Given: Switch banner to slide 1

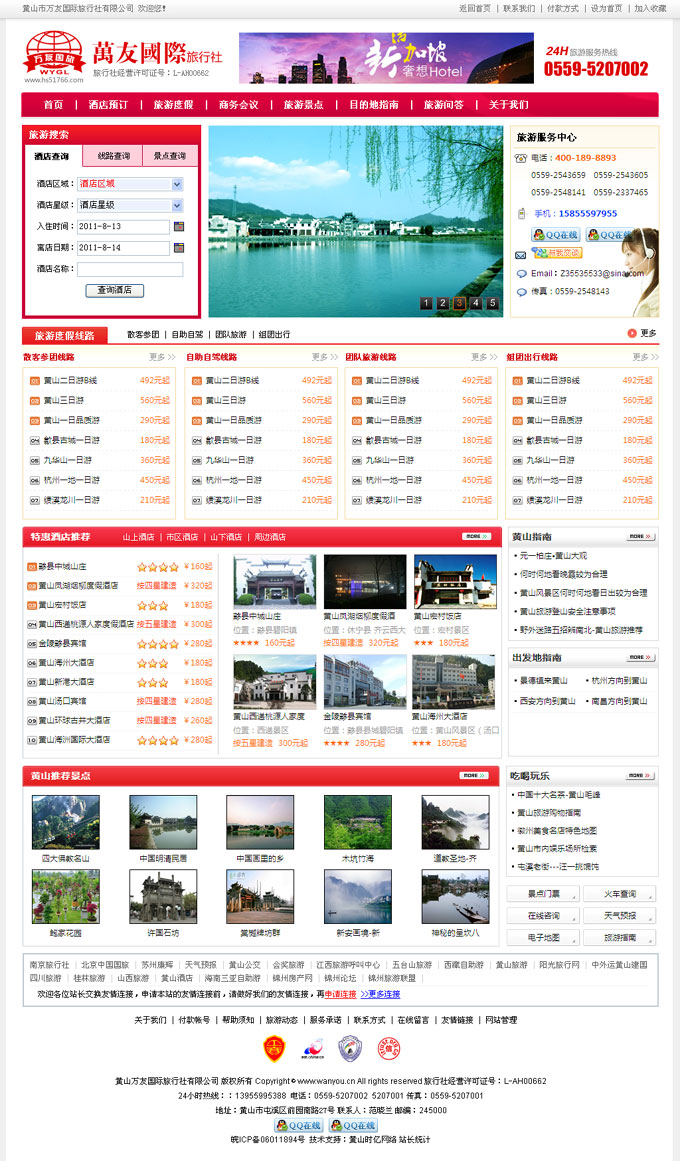Looking at the screenshot, I should [x=426, y=303].
